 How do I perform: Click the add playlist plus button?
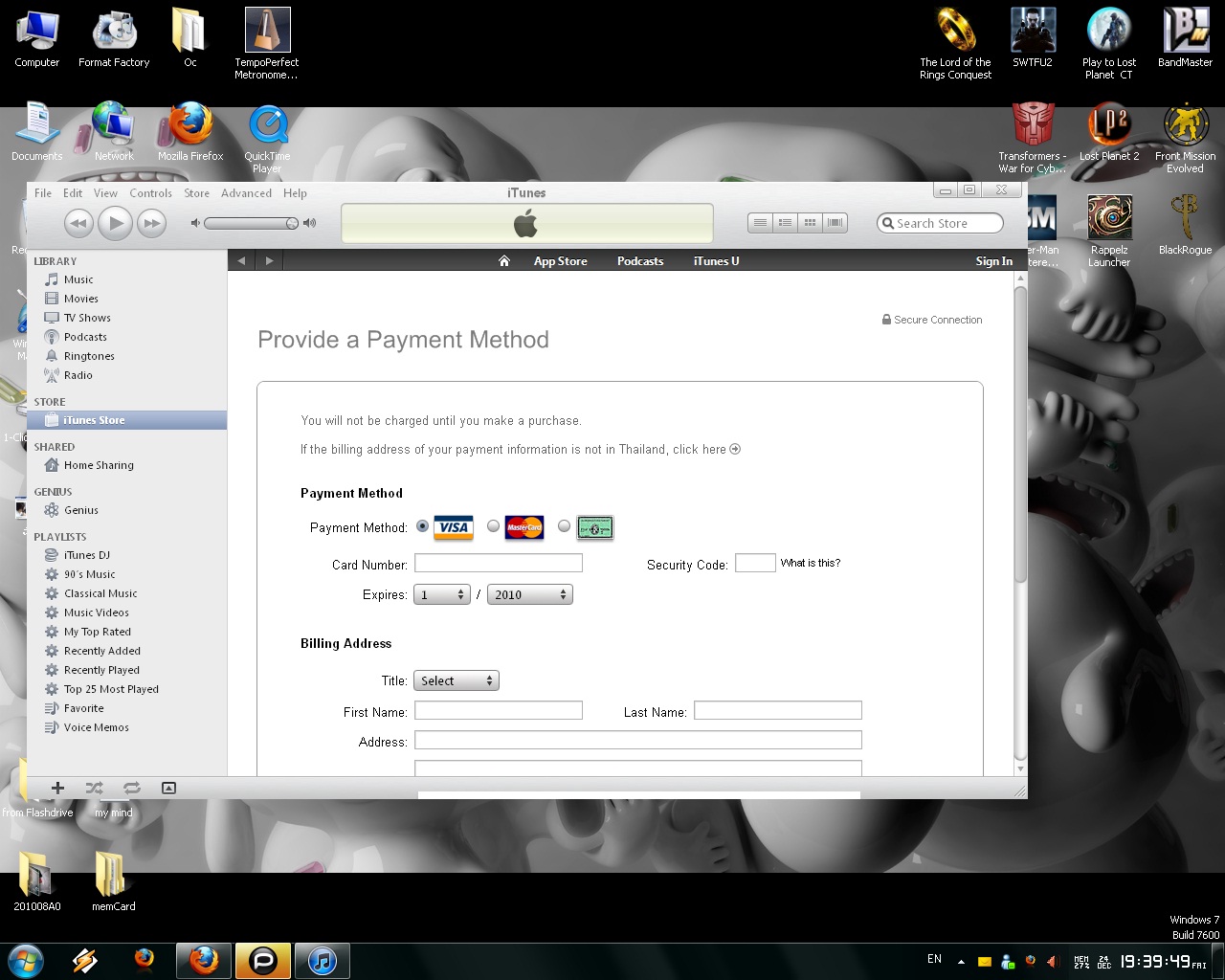pyautogui.click(x=57, y=788)
